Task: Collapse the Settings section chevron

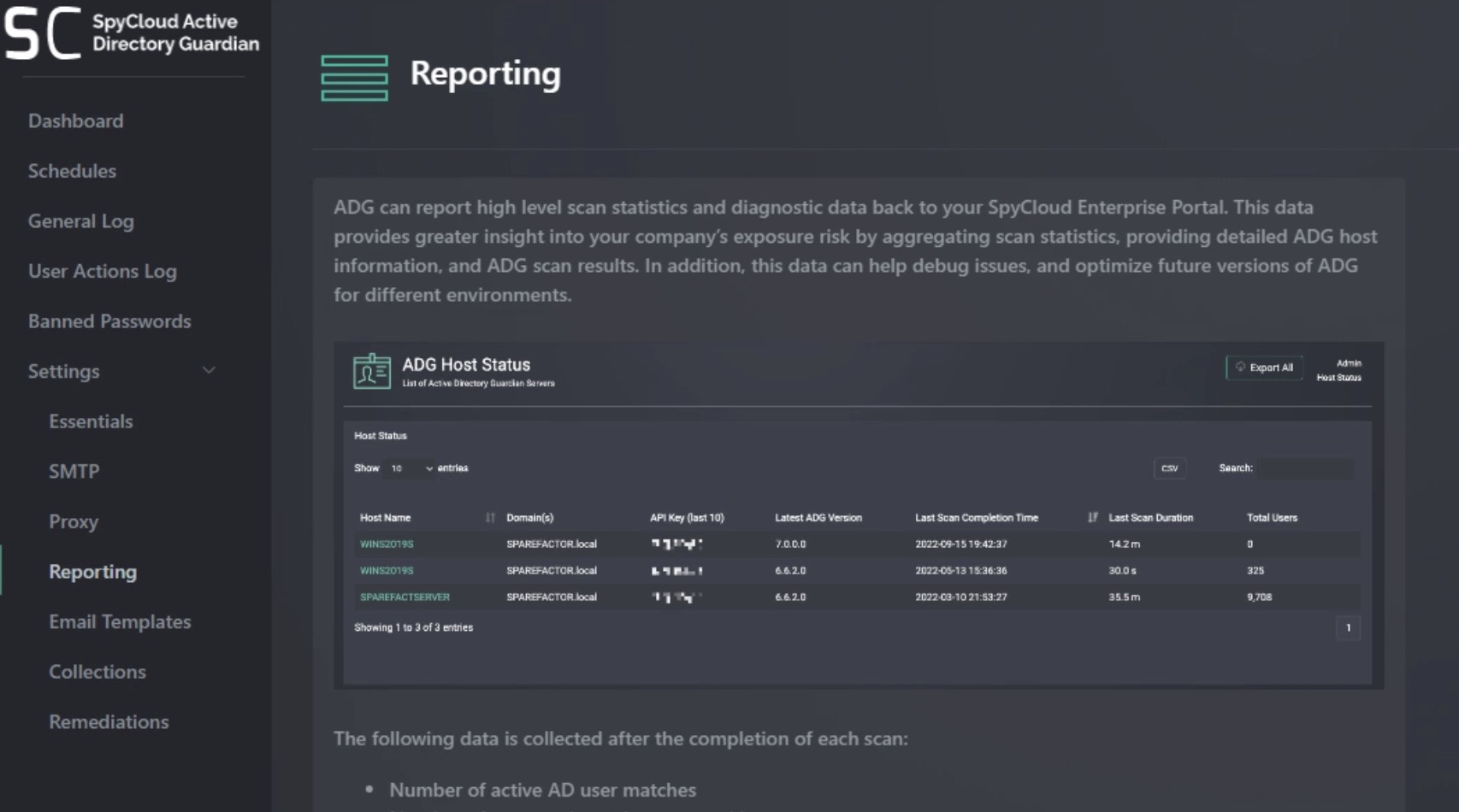Action: [x=208, y=370]
